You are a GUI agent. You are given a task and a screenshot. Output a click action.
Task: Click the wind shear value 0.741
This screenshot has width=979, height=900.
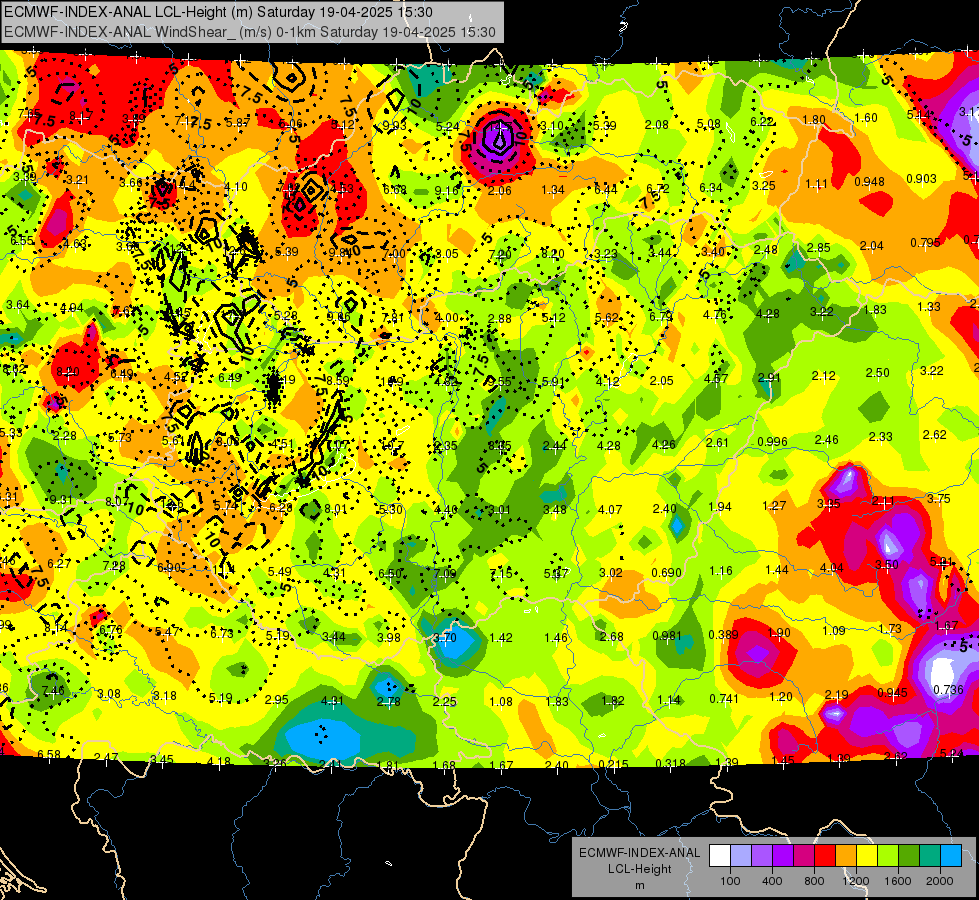pyautogui.click(x=724, y=699)
